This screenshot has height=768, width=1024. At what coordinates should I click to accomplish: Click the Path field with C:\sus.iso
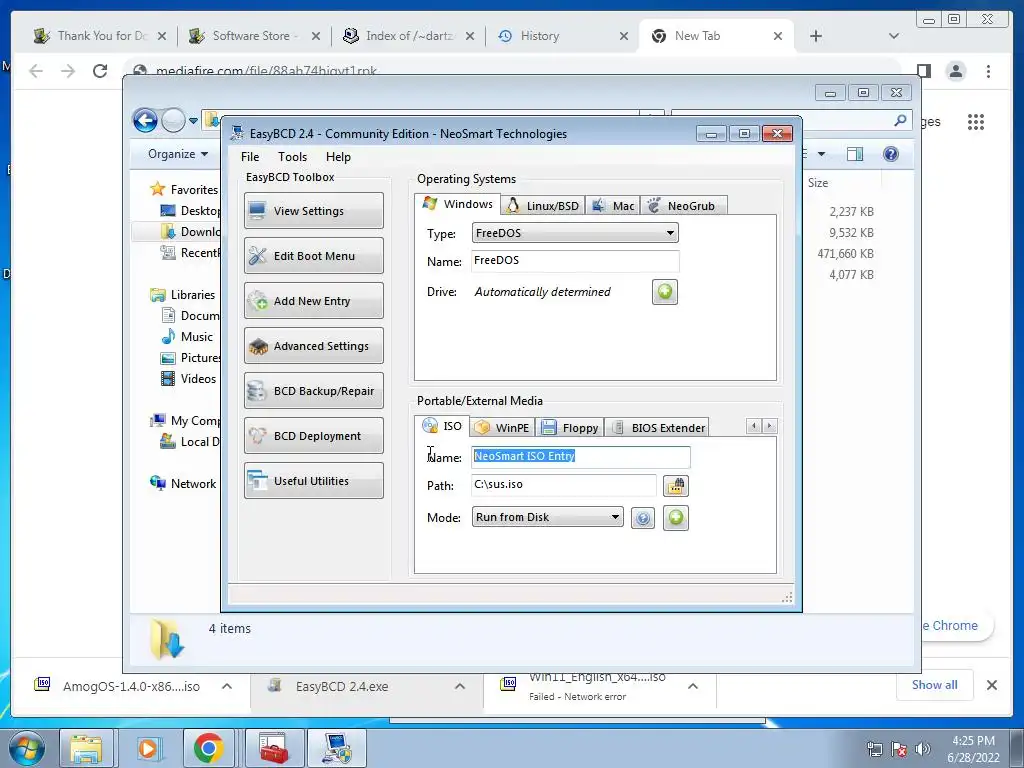[x=564, y=485]
